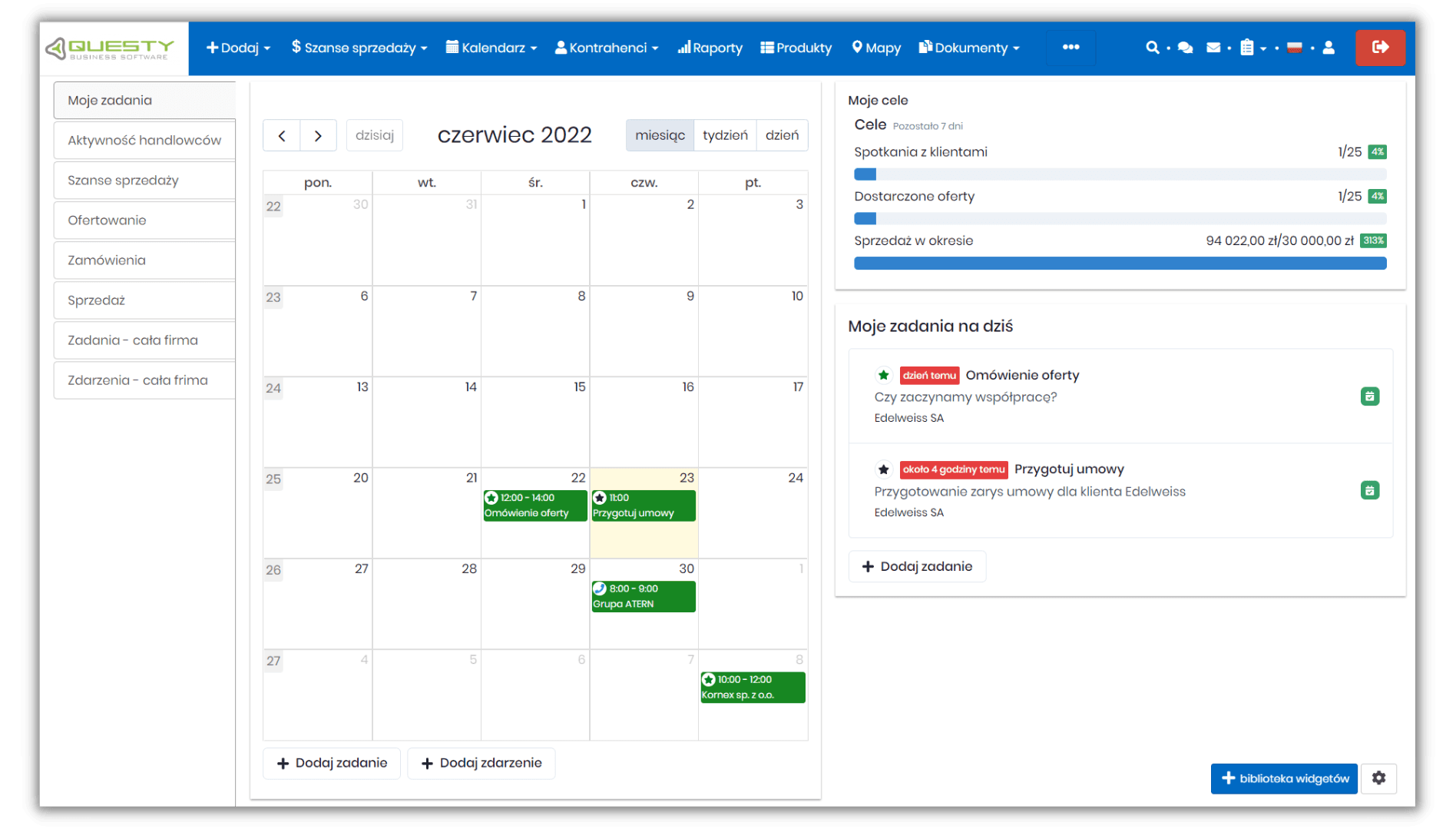This screenshot has height=829, width=1456.
Task: Select the Ofertowanie tab
Action: pyautogui.click(x=144, y=221)
